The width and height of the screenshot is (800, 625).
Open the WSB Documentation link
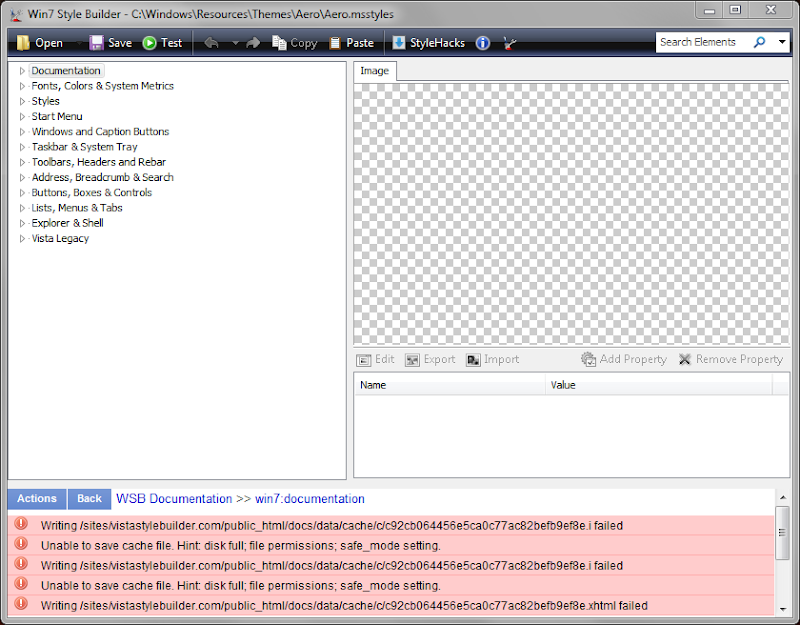pyautogui.click(x=174, y=499)
